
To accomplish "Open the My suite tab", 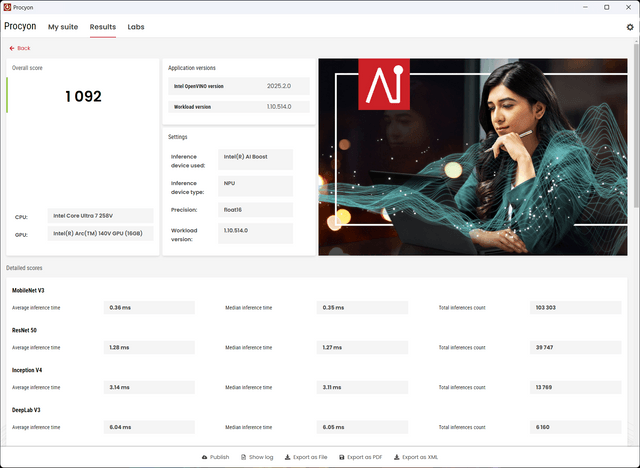I will pyautogui.click(x=63, y=27).
